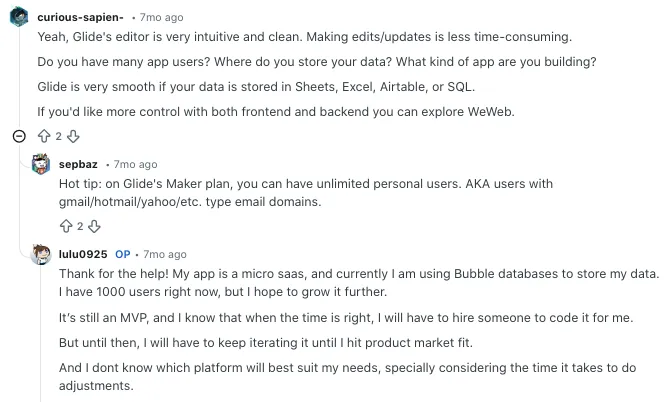Screen dimensions: 668x402
Task: Open lulu0925's username profile link
Action: (83, 254)
